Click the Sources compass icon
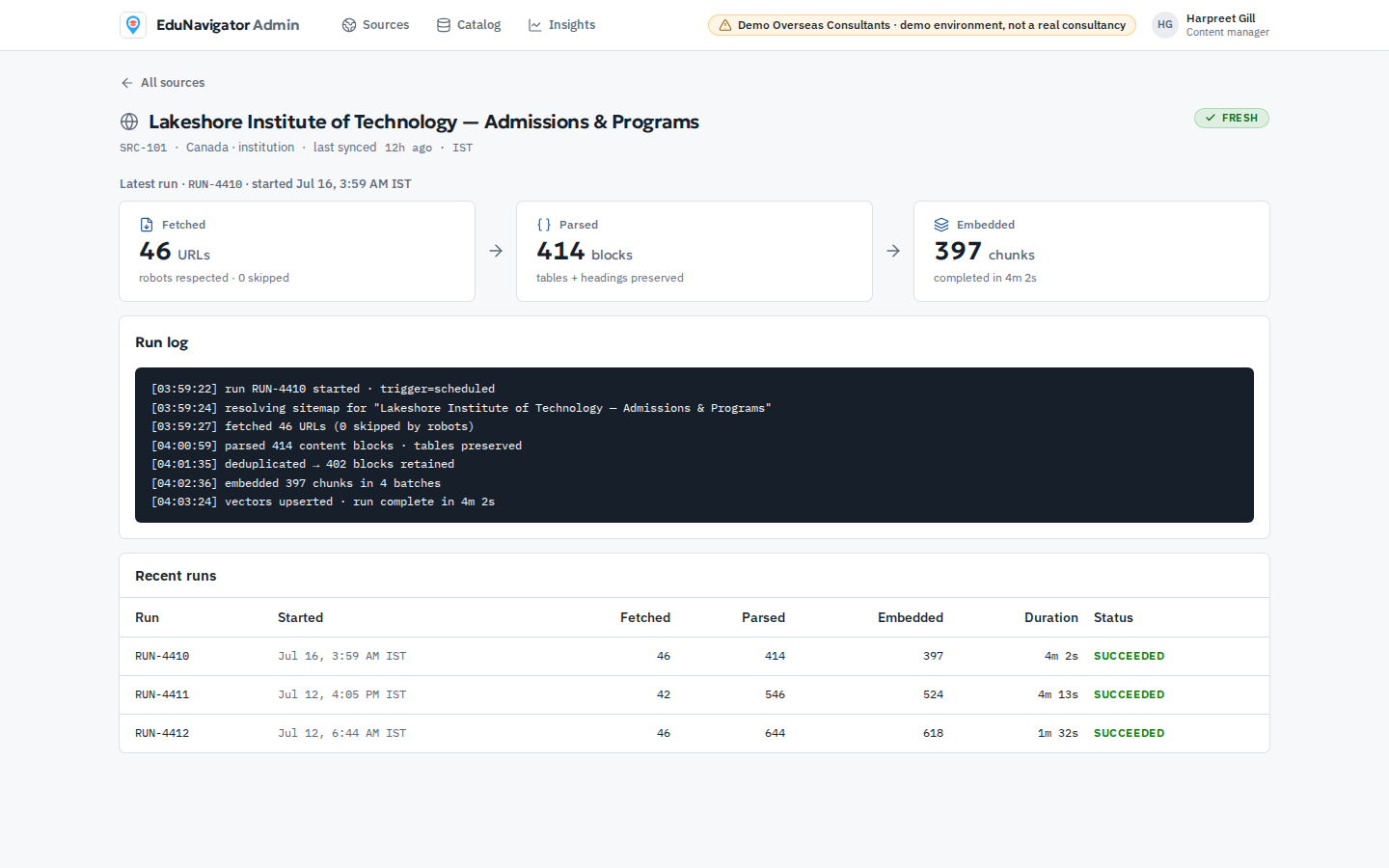This screenshot has width=1389, height=868. (349, 25)
